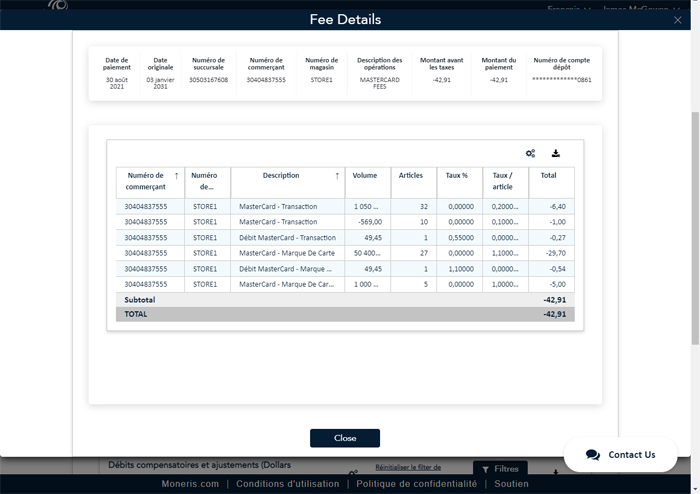
Task: Open table column settings gear icon
Action: point(530,154)
